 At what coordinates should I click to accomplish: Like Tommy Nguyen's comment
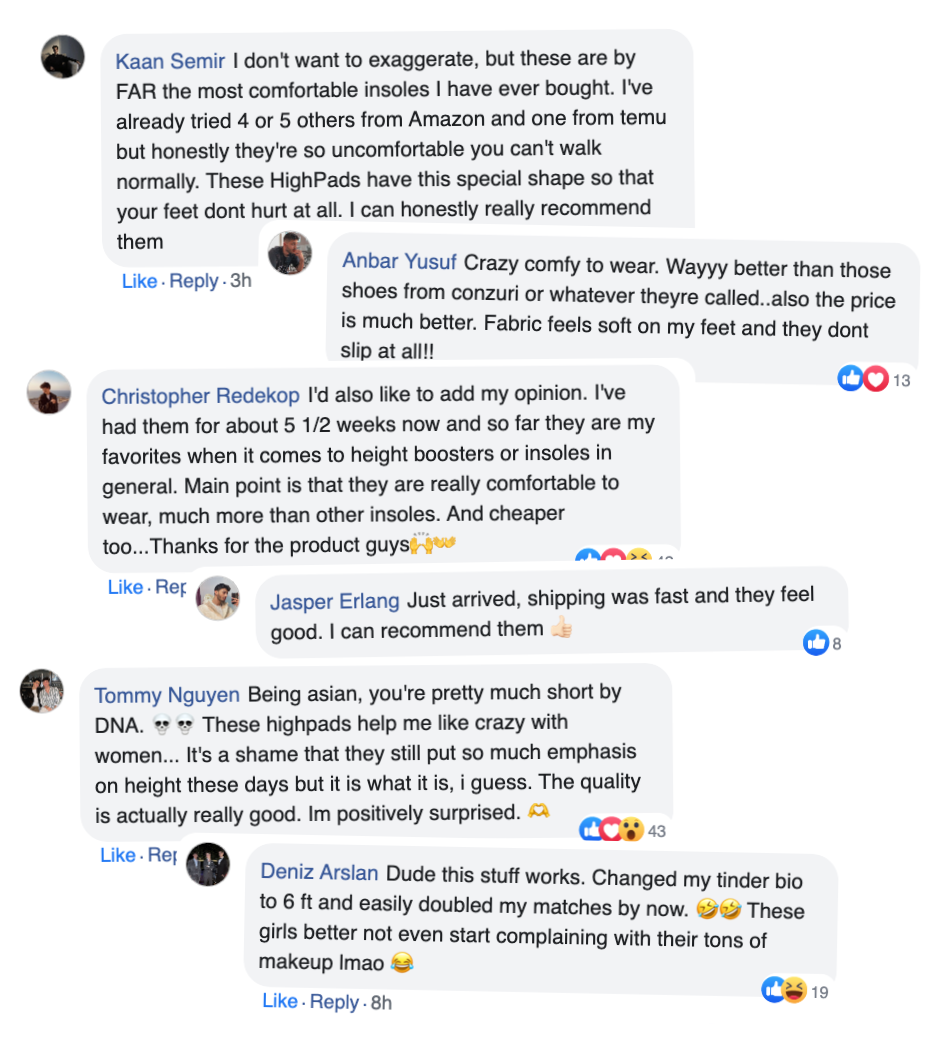click(118, 855)
